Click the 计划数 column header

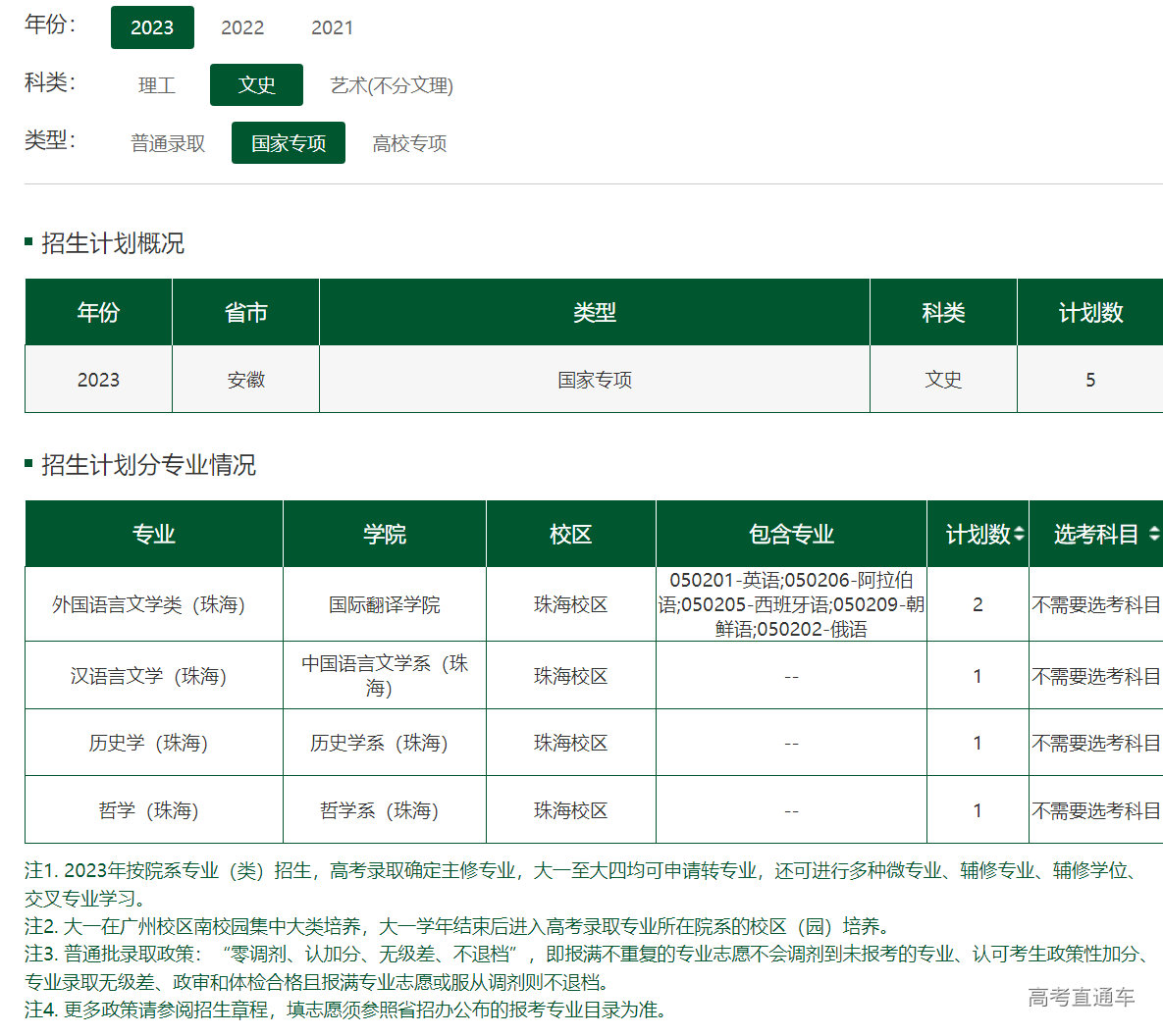pyautogui.click(x=978, y=534)
